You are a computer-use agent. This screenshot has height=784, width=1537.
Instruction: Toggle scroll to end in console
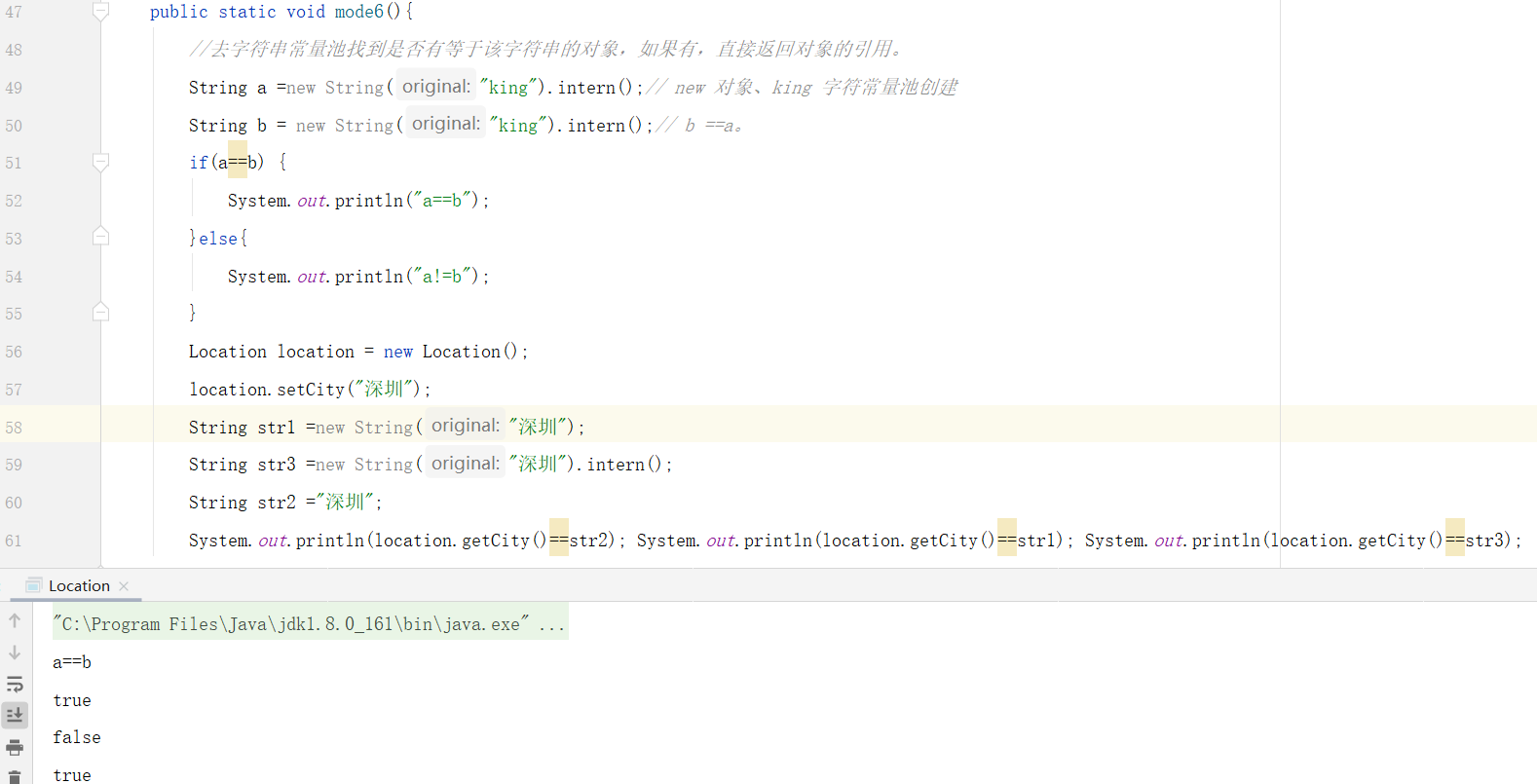click(x=15, y=715)
